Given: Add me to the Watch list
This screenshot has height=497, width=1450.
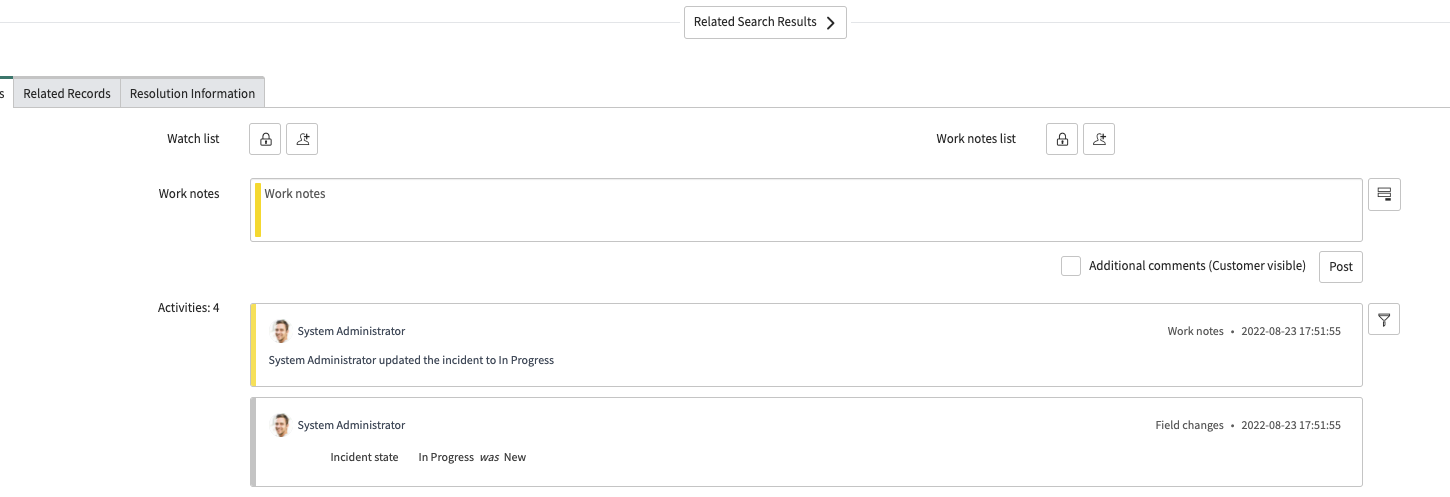Looking at the screenshot, I should [302, 140].
